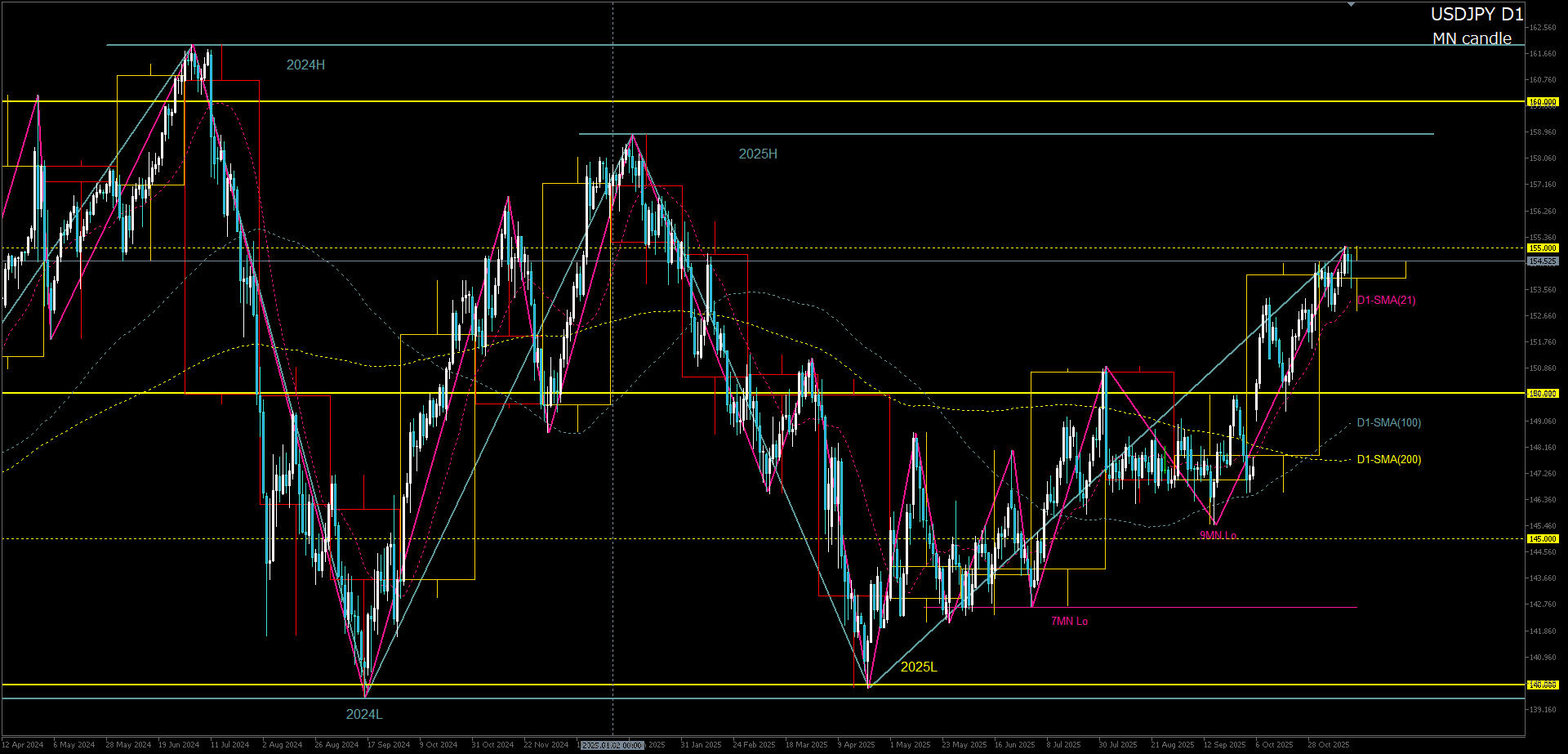Click the 145.000 price level tag
1568x754 pixels.
coord(1543,539)
